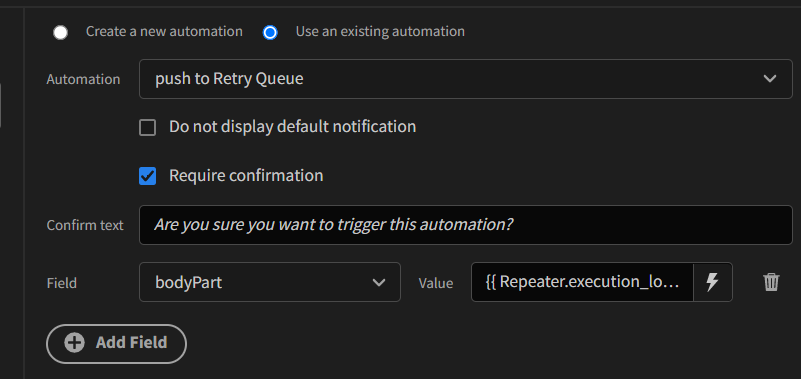Click the Add Field button
This screenshot has width=801, height=379.
point(116,343)
